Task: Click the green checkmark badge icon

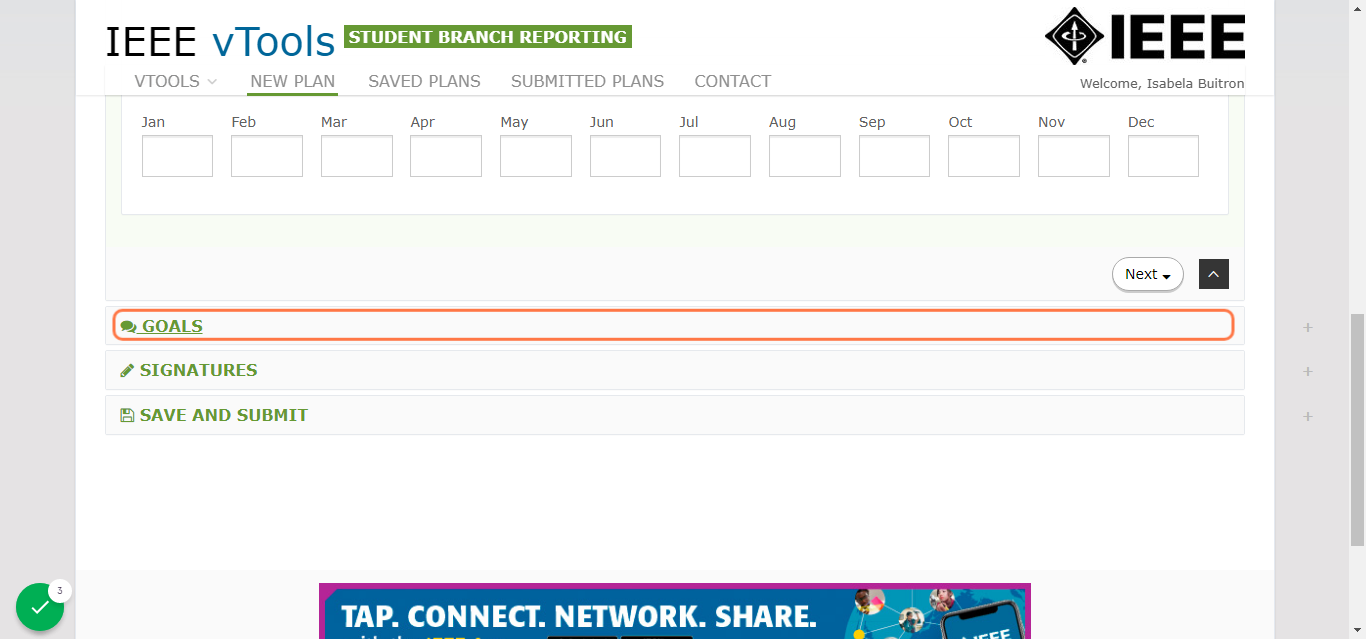Action: pos(40,607)
